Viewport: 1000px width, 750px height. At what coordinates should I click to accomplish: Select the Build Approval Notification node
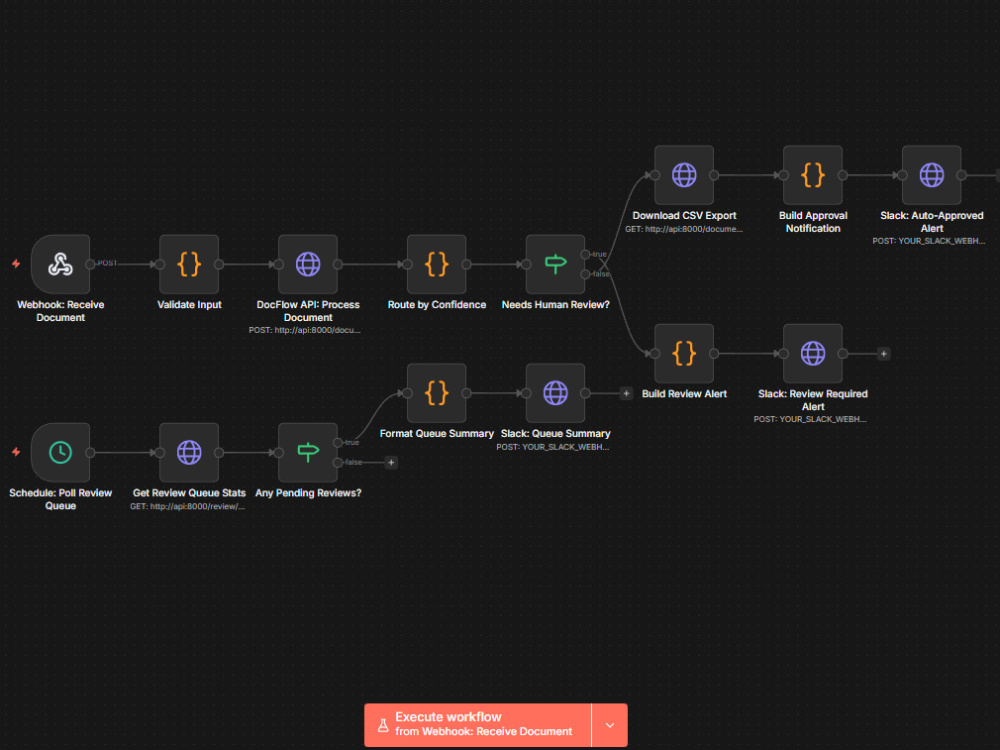(x=813, y=175)
